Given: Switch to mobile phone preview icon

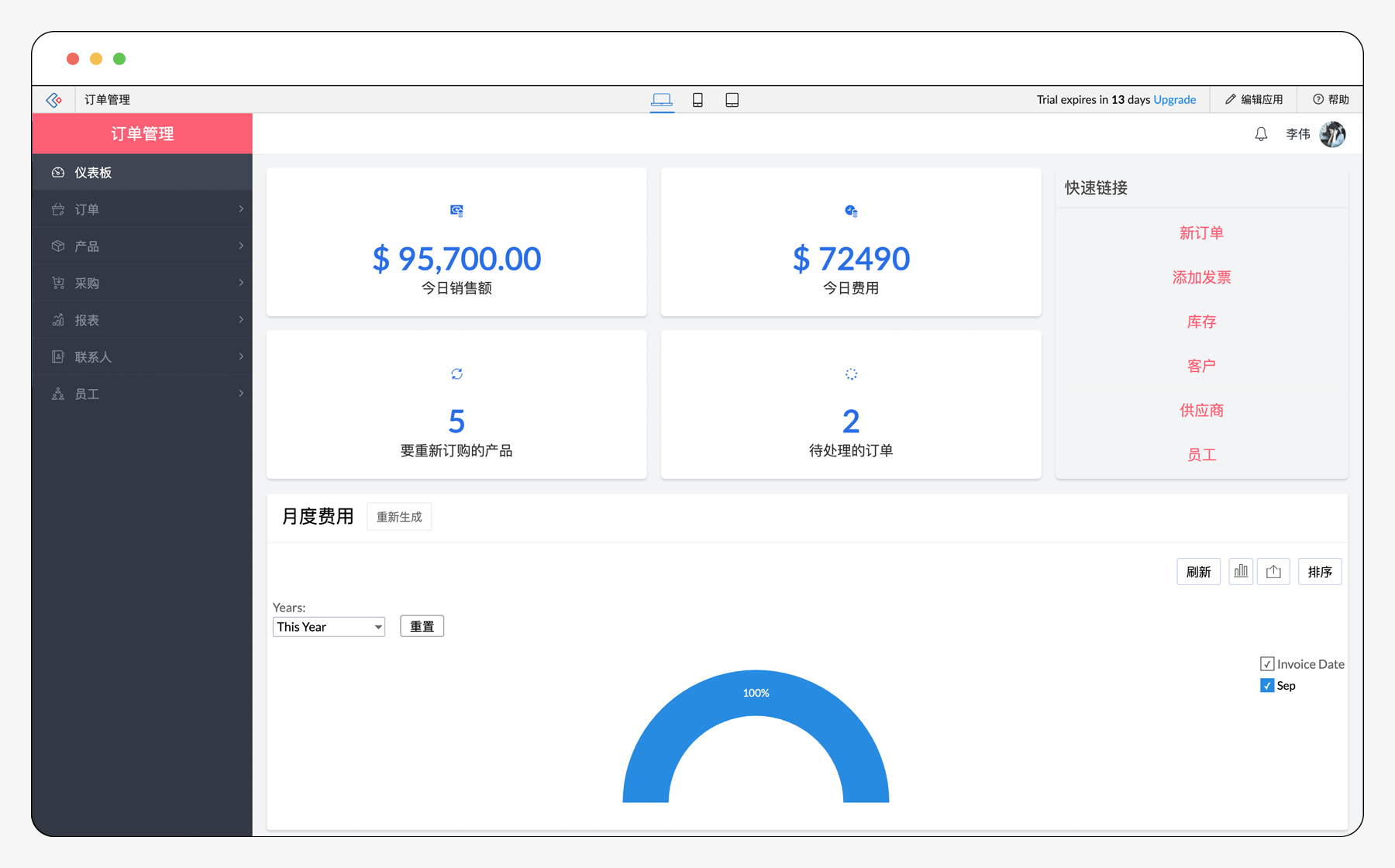Looking at the screenshot, I should click(x=697, y=100).
